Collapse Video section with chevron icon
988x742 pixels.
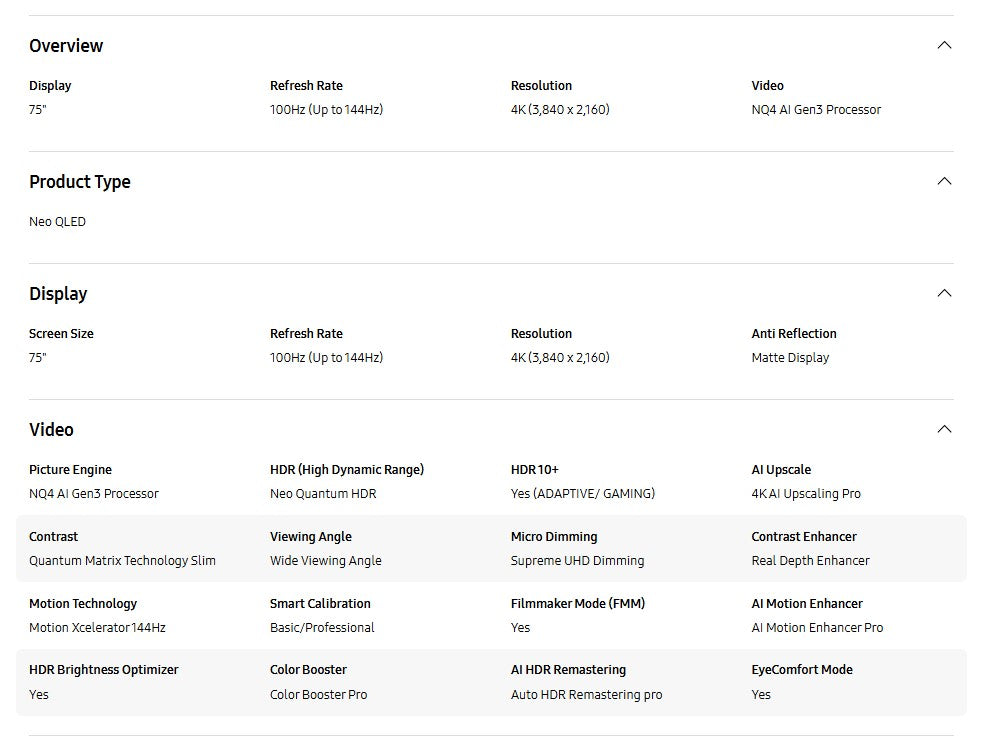click(943, 430)
